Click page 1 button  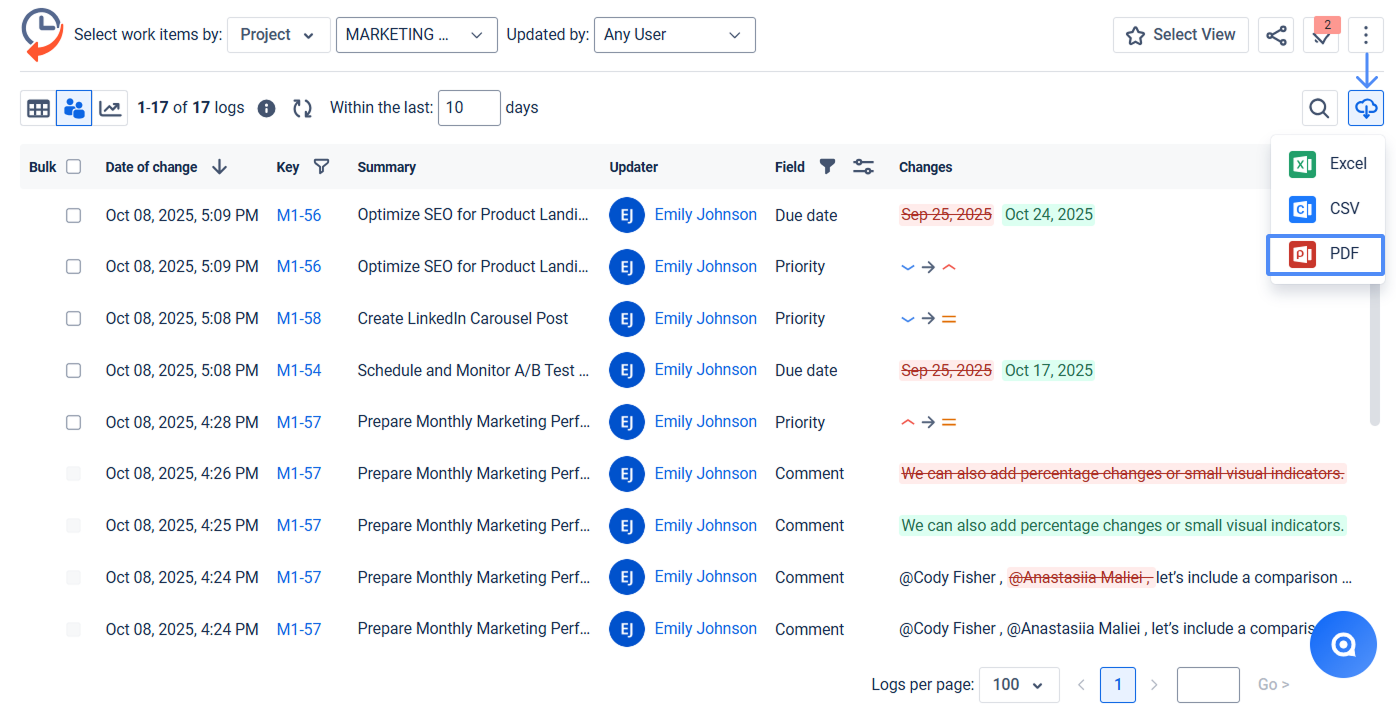[1118, 685]
